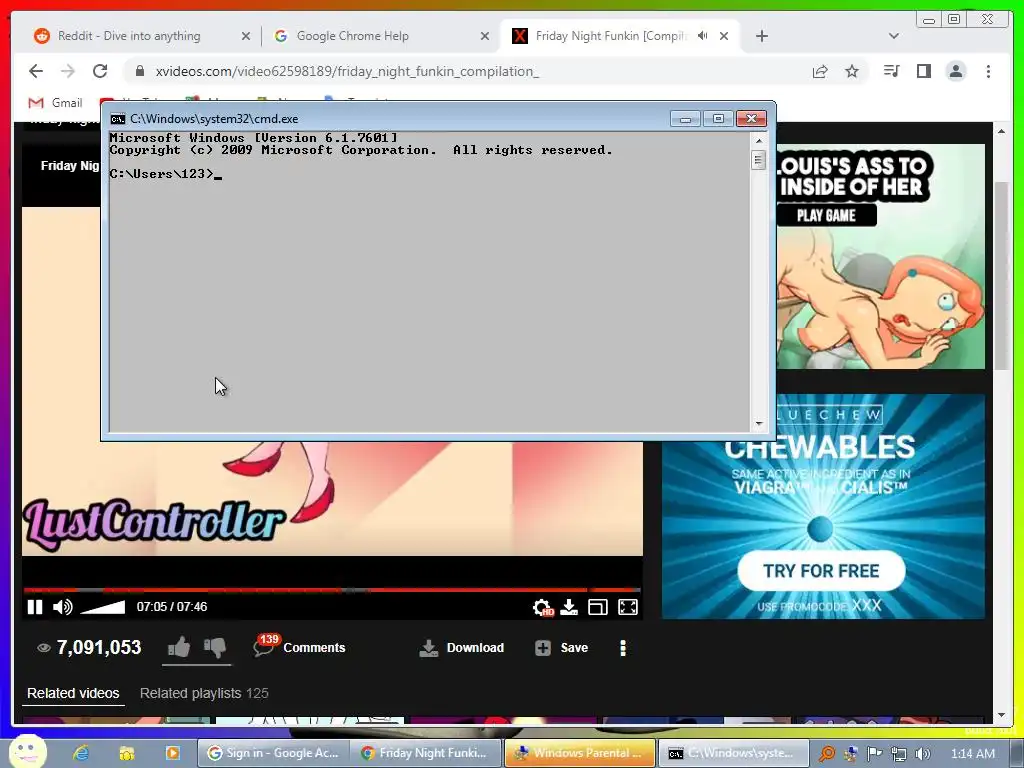The width and height of the screenshot is (1024, 768).
Task: Click the video player download icon
Action: click(569, 607)
